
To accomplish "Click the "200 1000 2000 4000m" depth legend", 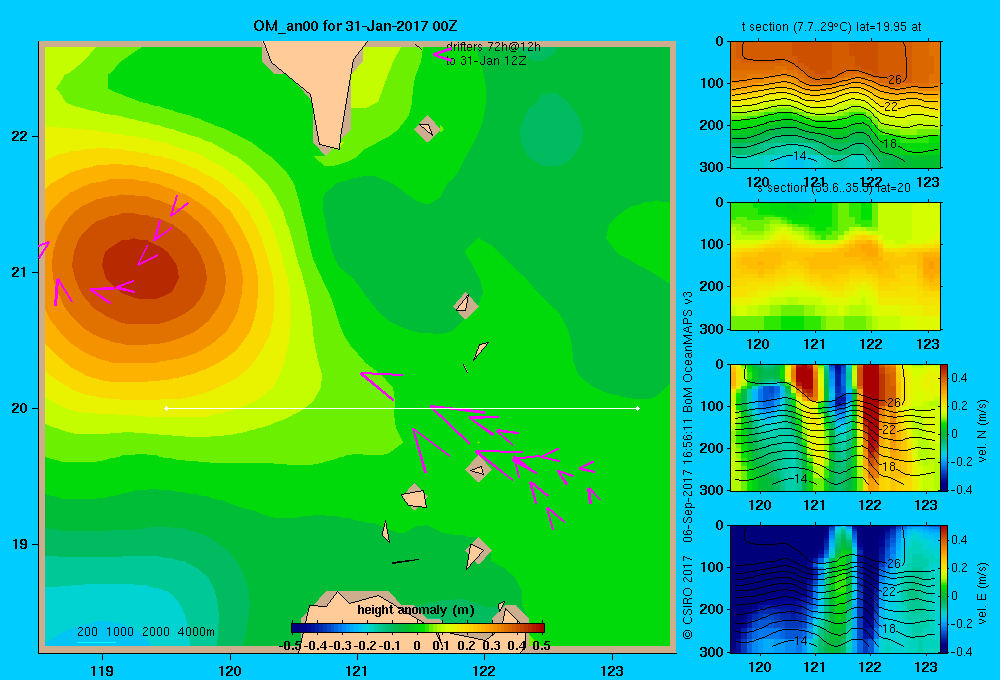I will [x=146, y=632].
